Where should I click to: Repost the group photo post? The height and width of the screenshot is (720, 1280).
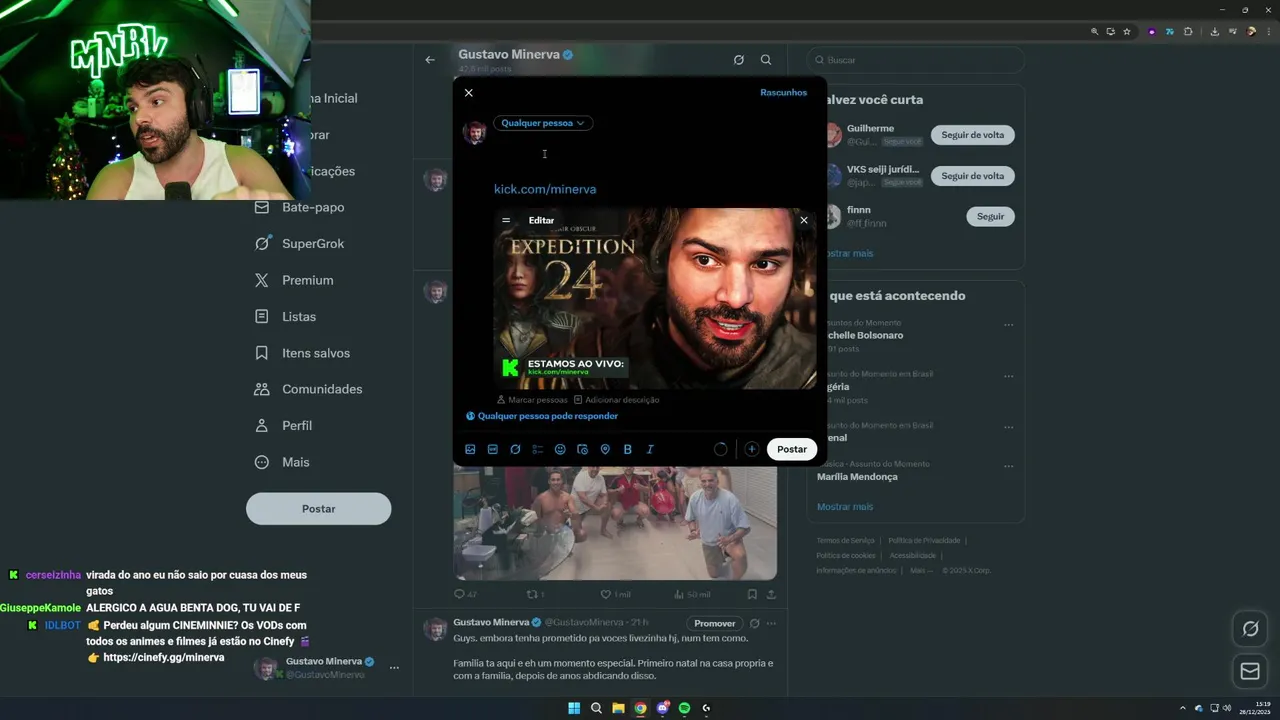(534, 594)
